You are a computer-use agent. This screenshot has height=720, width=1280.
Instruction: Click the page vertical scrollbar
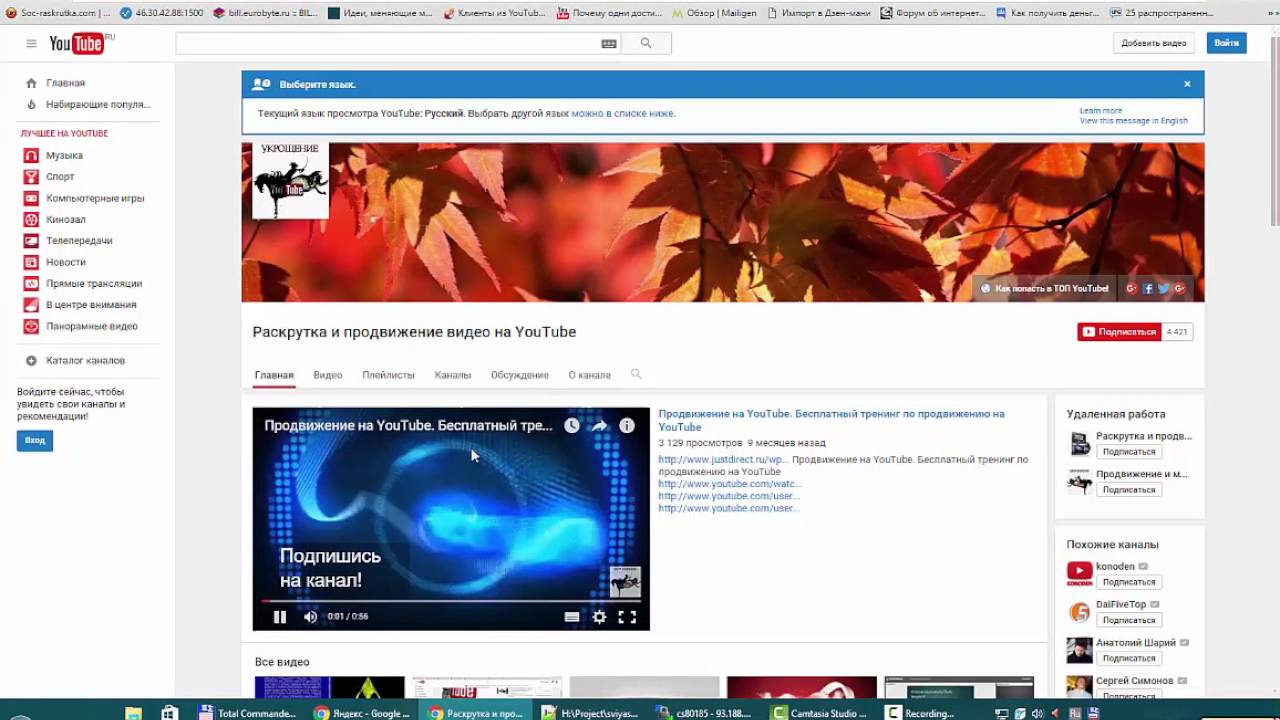point(1274,130)
